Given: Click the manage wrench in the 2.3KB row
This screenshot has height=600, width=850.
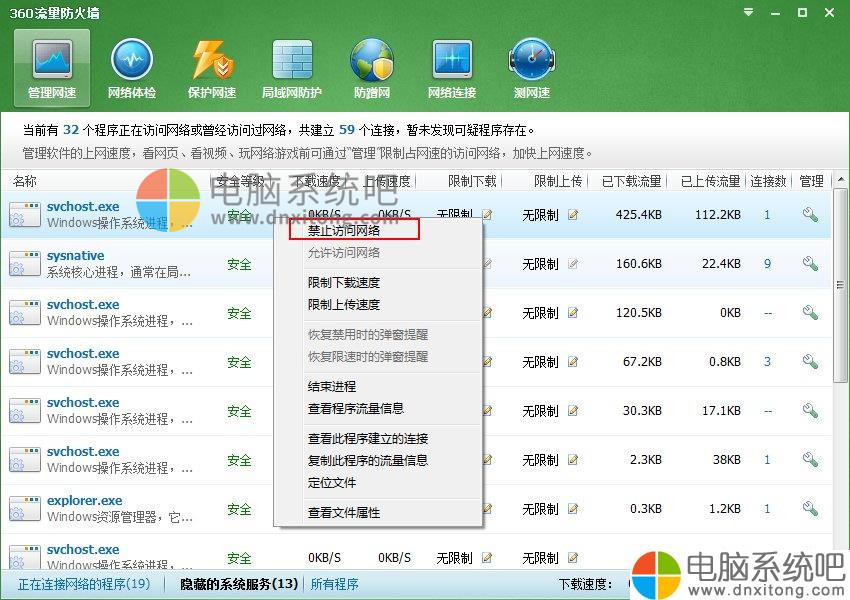Looking at the screenshot, I should tap(810, 460).
